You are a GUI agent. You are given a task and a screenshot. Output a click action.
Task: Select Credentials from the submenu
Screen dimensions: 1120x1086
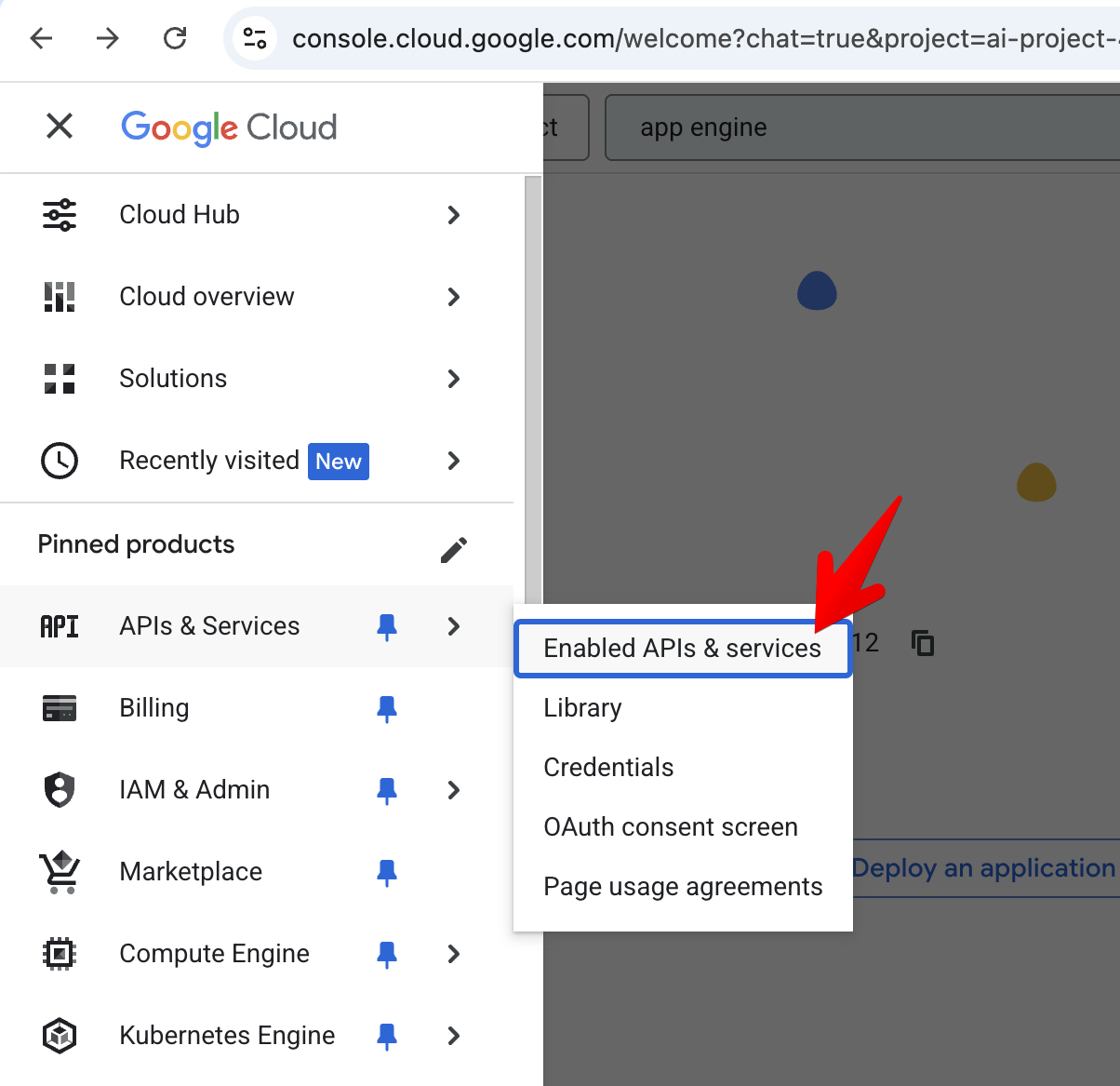(608, 768)
